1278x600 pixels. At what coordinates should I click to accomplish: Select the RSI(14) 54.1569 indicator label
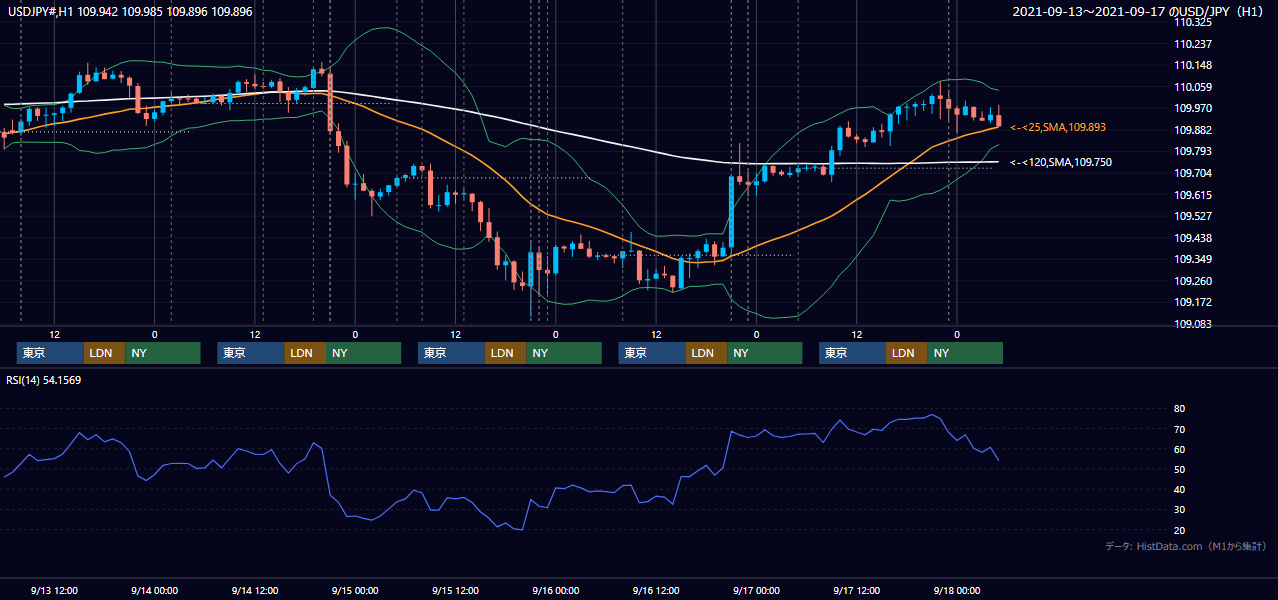tap(45, 380)
